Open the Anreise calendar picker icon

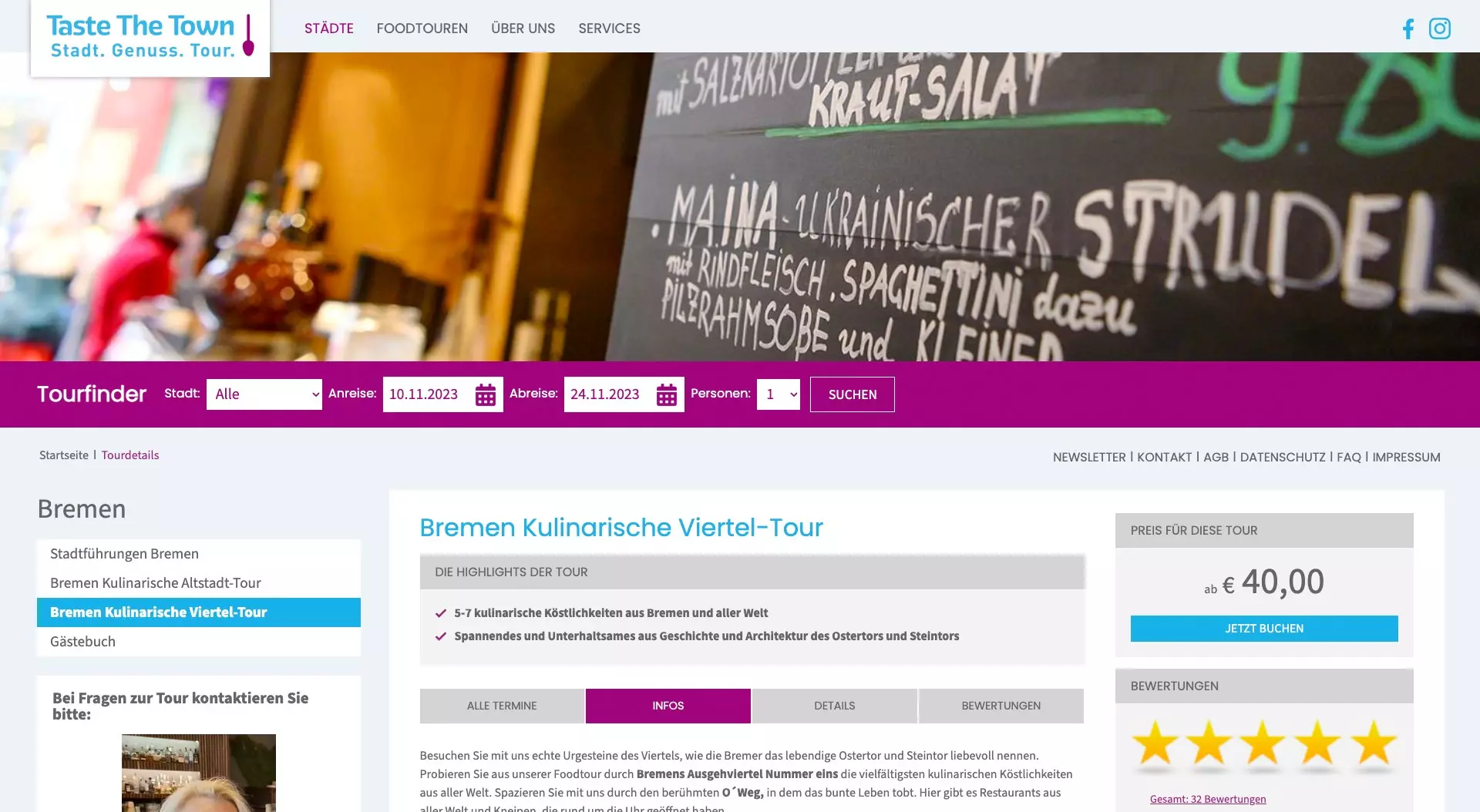[486, 394]
